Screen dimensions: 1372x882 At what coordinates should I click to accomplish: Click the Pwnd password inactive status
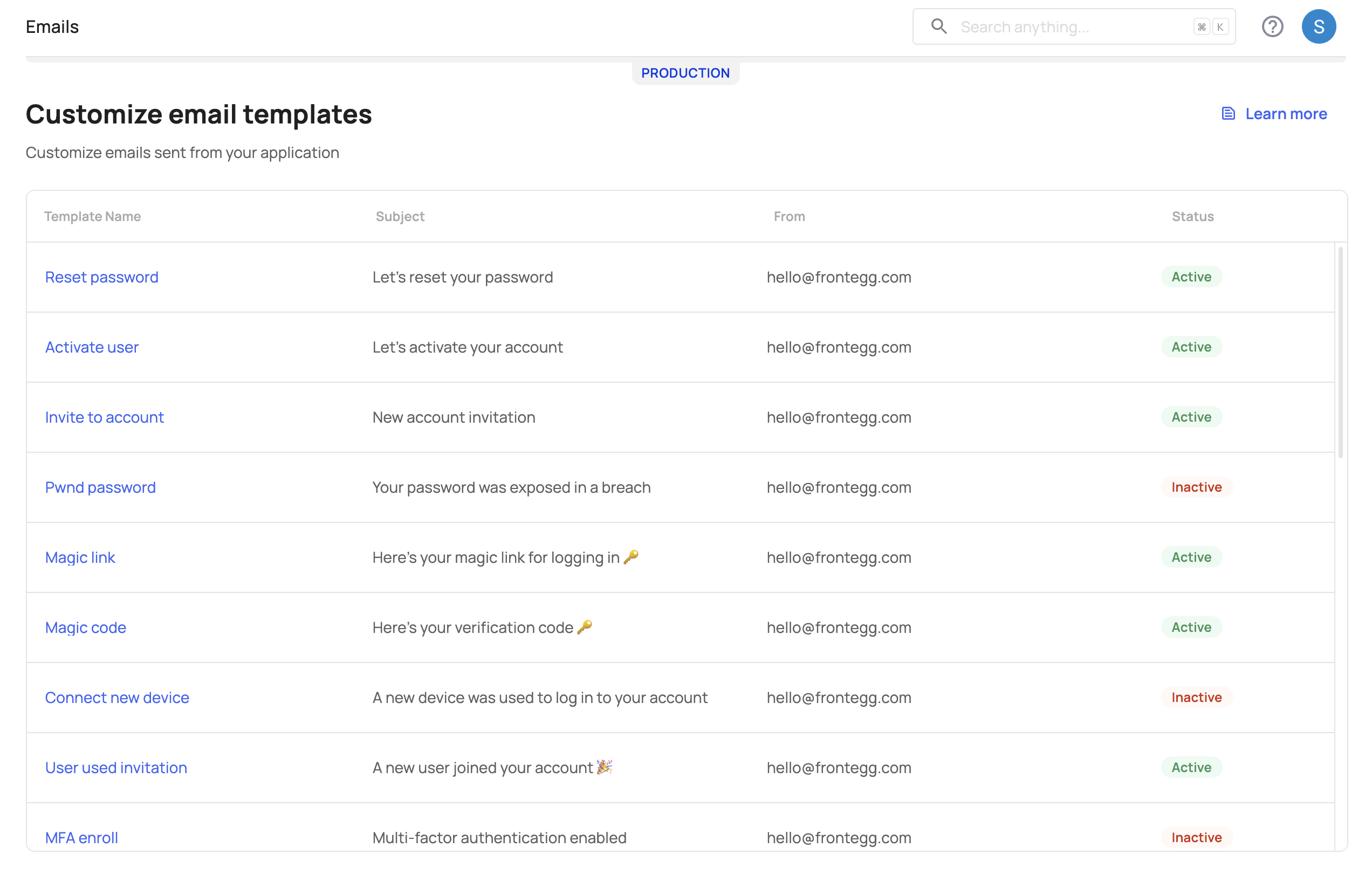click(1196, 487)
